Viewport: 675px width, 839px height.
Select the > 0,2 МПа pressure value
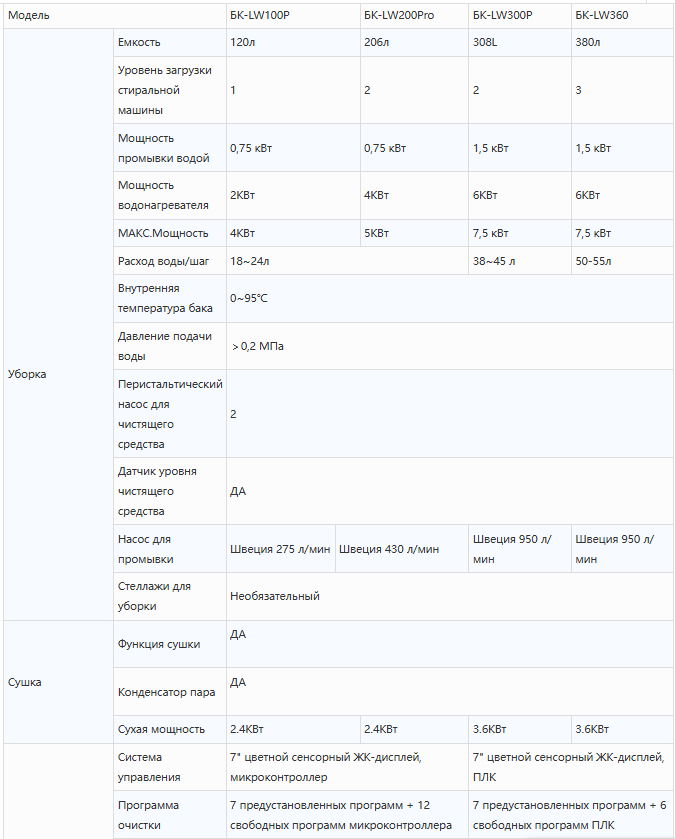450,346
